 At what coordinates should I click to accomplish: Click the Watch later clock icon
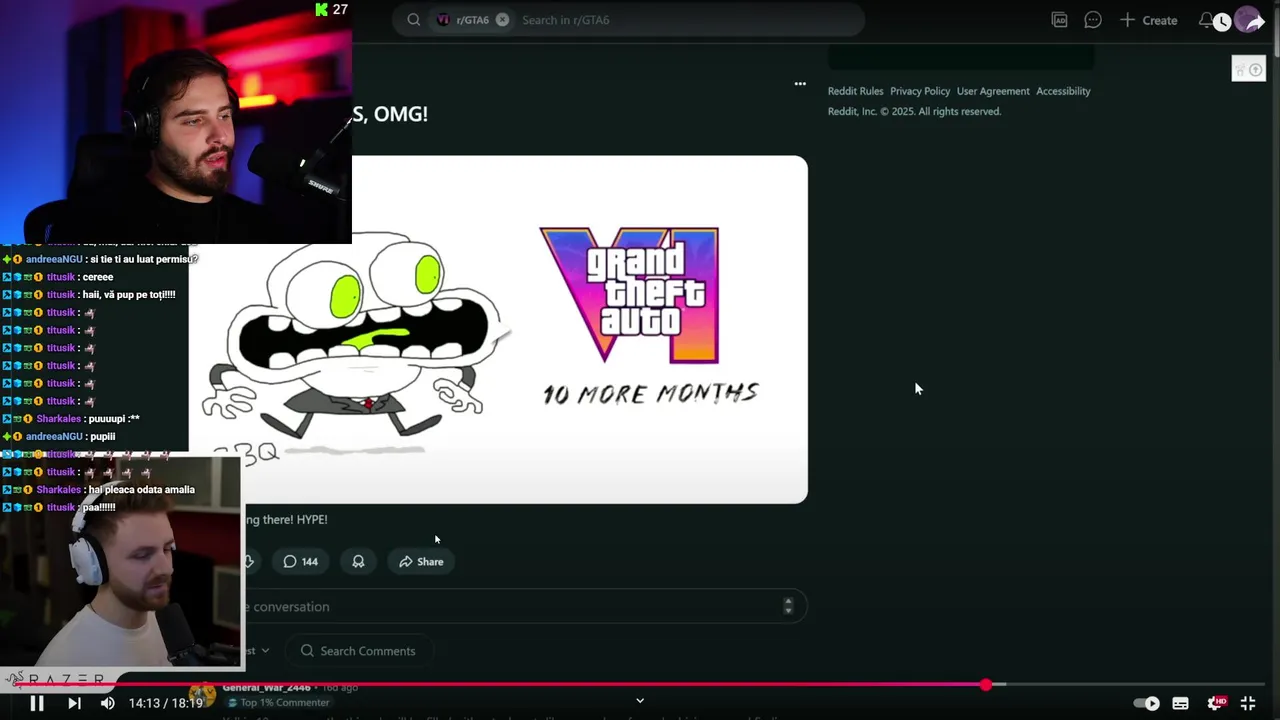point(1222,22)
